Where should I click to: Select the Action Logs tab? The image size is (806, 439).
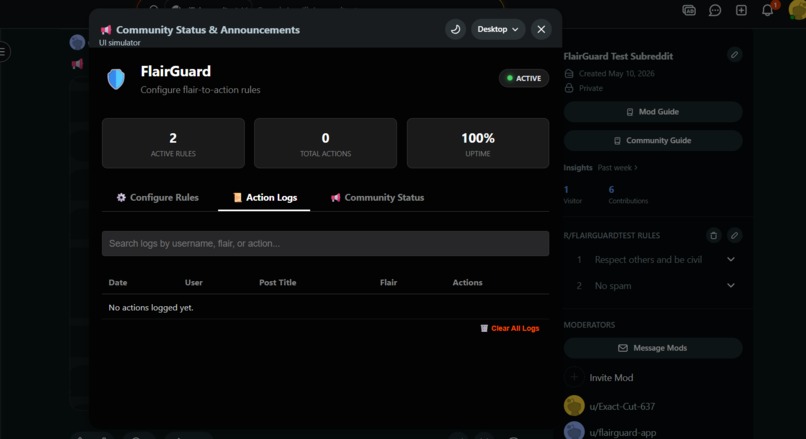pos(264,197)
